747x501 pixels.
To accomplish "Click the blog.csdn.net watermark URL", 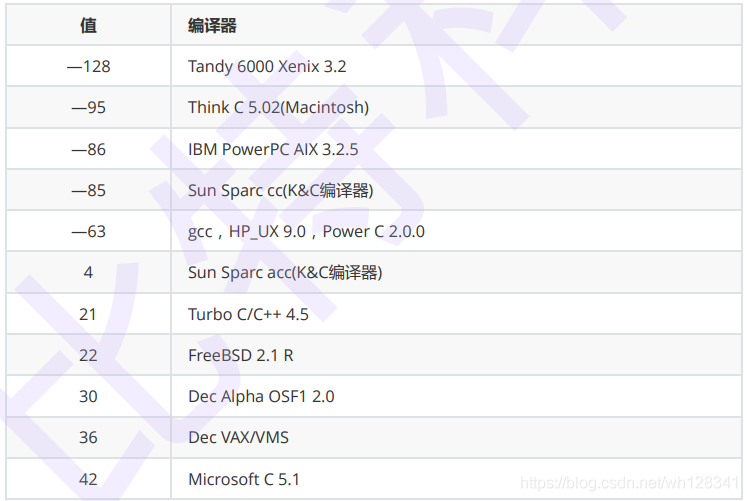I will click(630, 483).
